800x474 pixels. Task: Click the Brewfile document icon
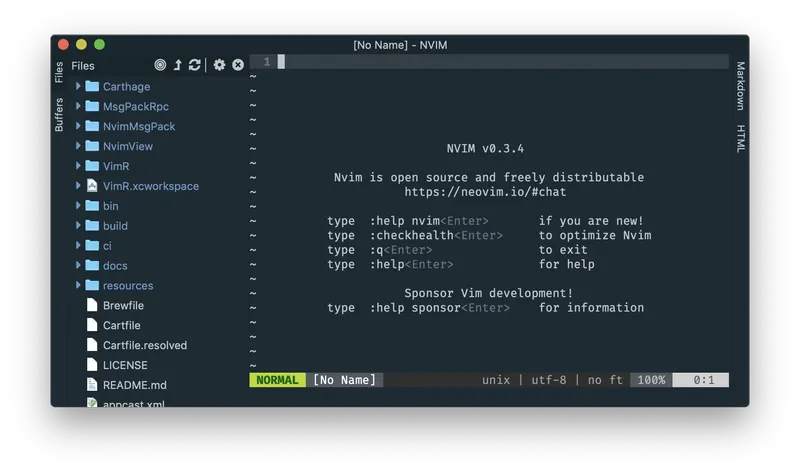92,305
